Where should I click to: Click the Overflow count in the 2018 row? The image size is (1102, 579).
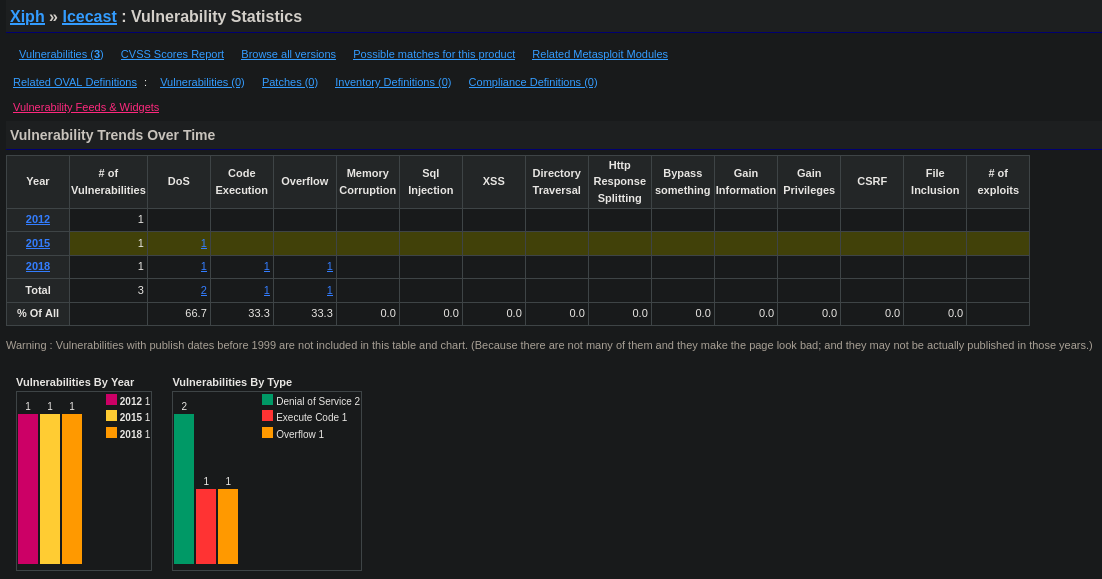330,266
